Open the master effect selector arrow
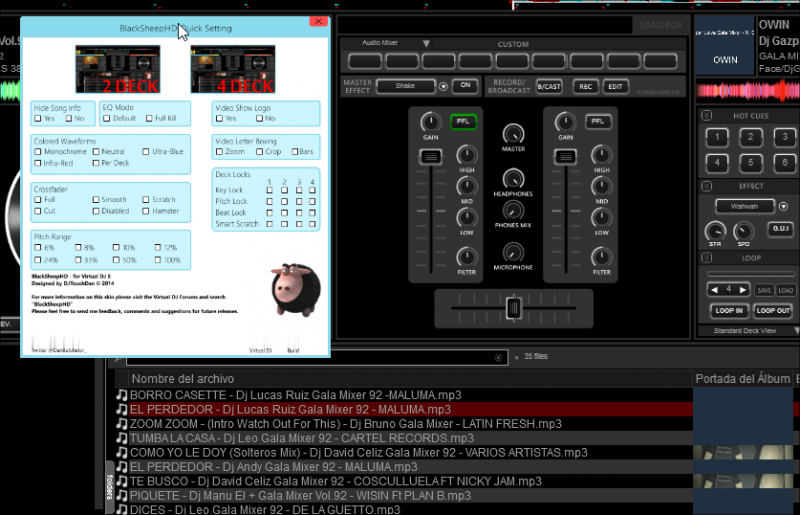 tap(443, 87)
